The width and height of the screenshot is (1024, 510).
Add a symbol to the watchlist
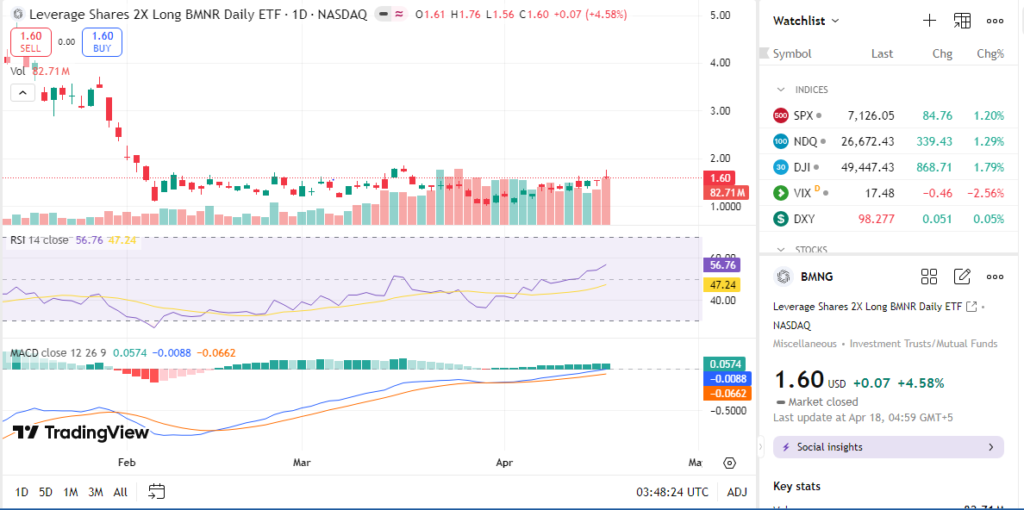click(929, 20)
